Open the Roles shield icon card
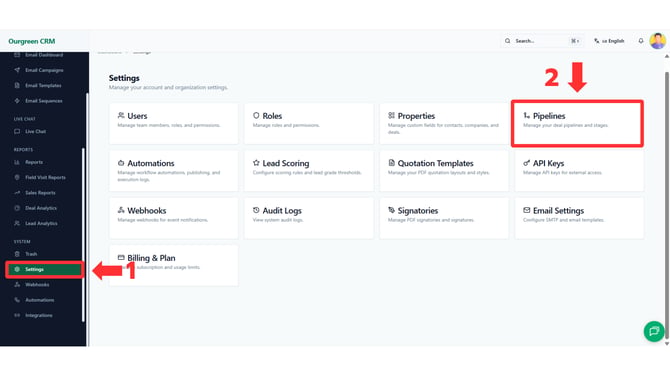The height and width of the screenshot is (376, 670). [x=256, y=115]
